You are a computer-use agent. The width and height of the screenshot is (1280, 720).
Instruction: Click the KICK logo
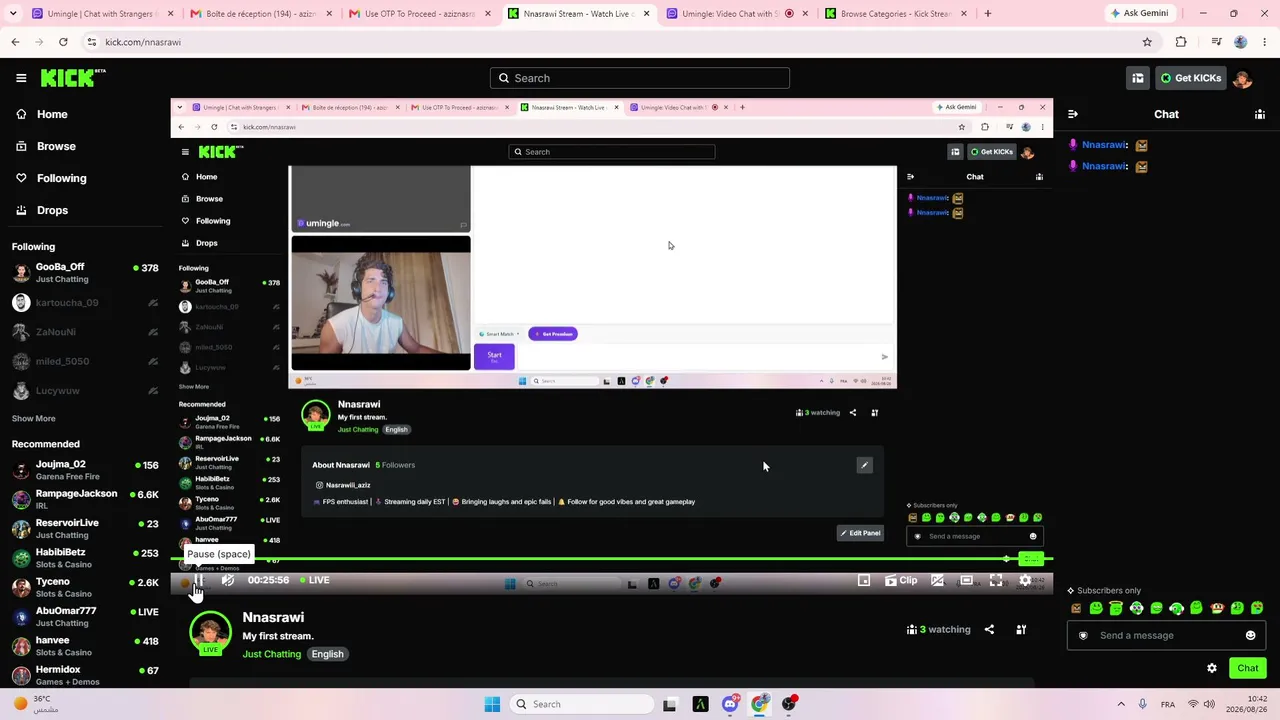(73, 78)
